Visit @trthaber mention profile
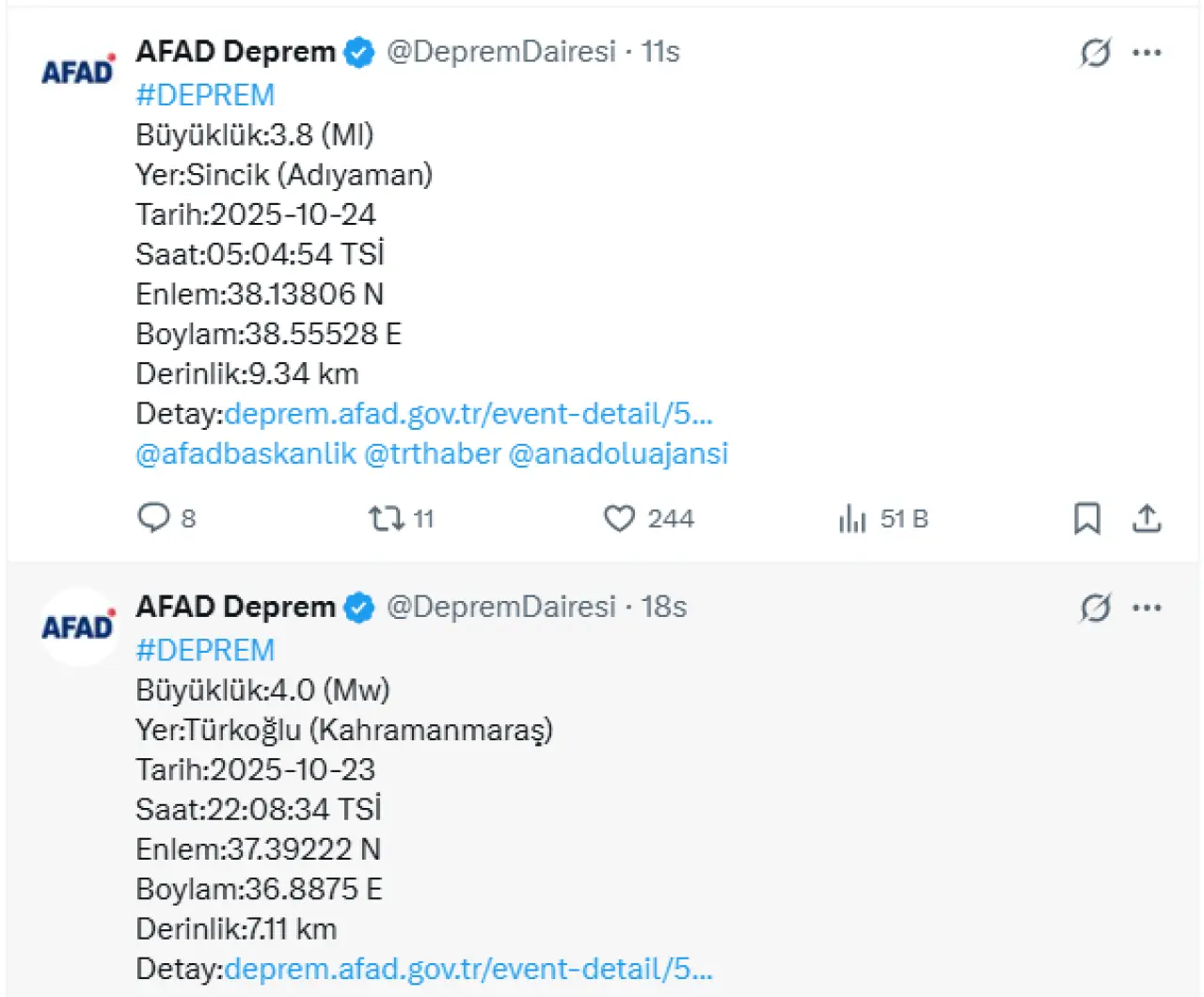 pos(432,453)
